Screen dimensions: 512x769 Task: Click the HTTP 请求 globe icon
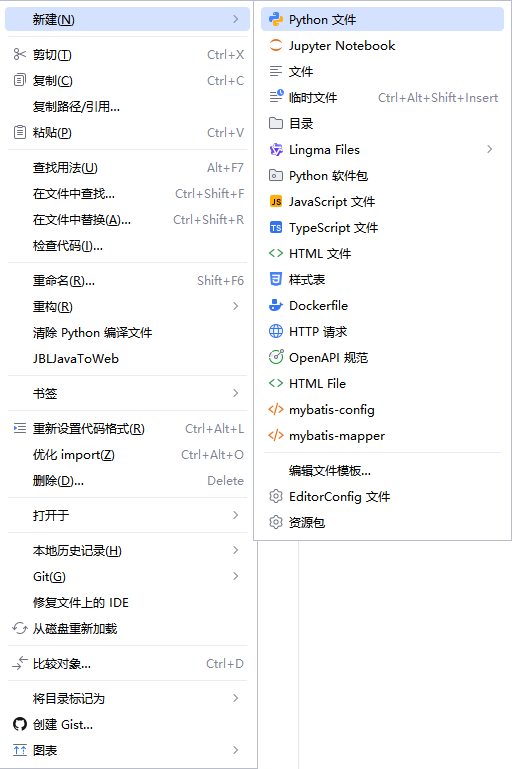coord(276,331)
